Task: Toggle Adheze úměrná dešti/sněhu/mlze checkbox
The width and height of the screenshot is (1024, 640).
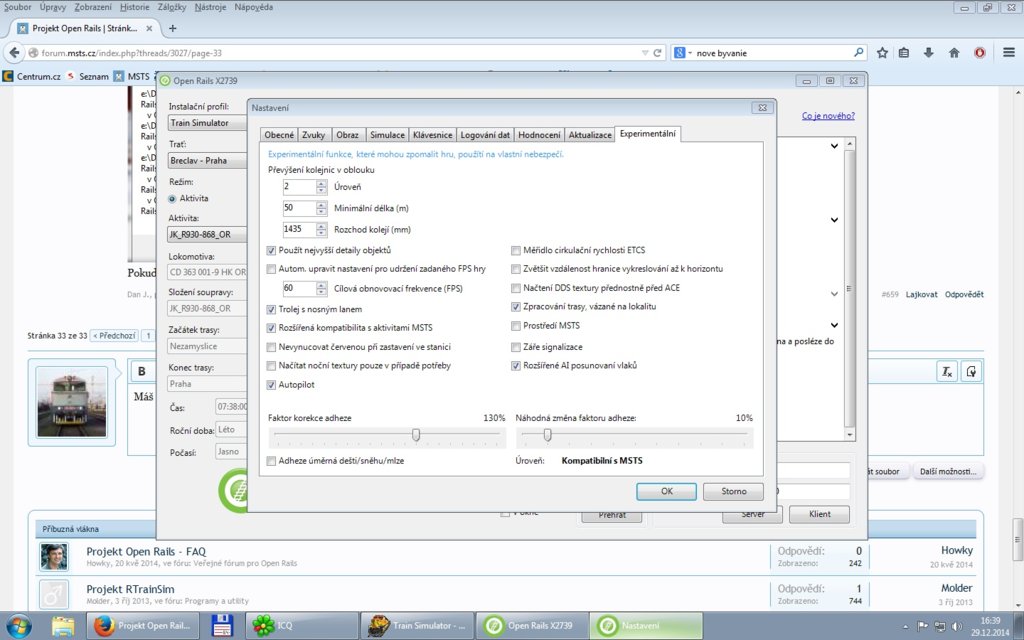Action: point(272,461)
